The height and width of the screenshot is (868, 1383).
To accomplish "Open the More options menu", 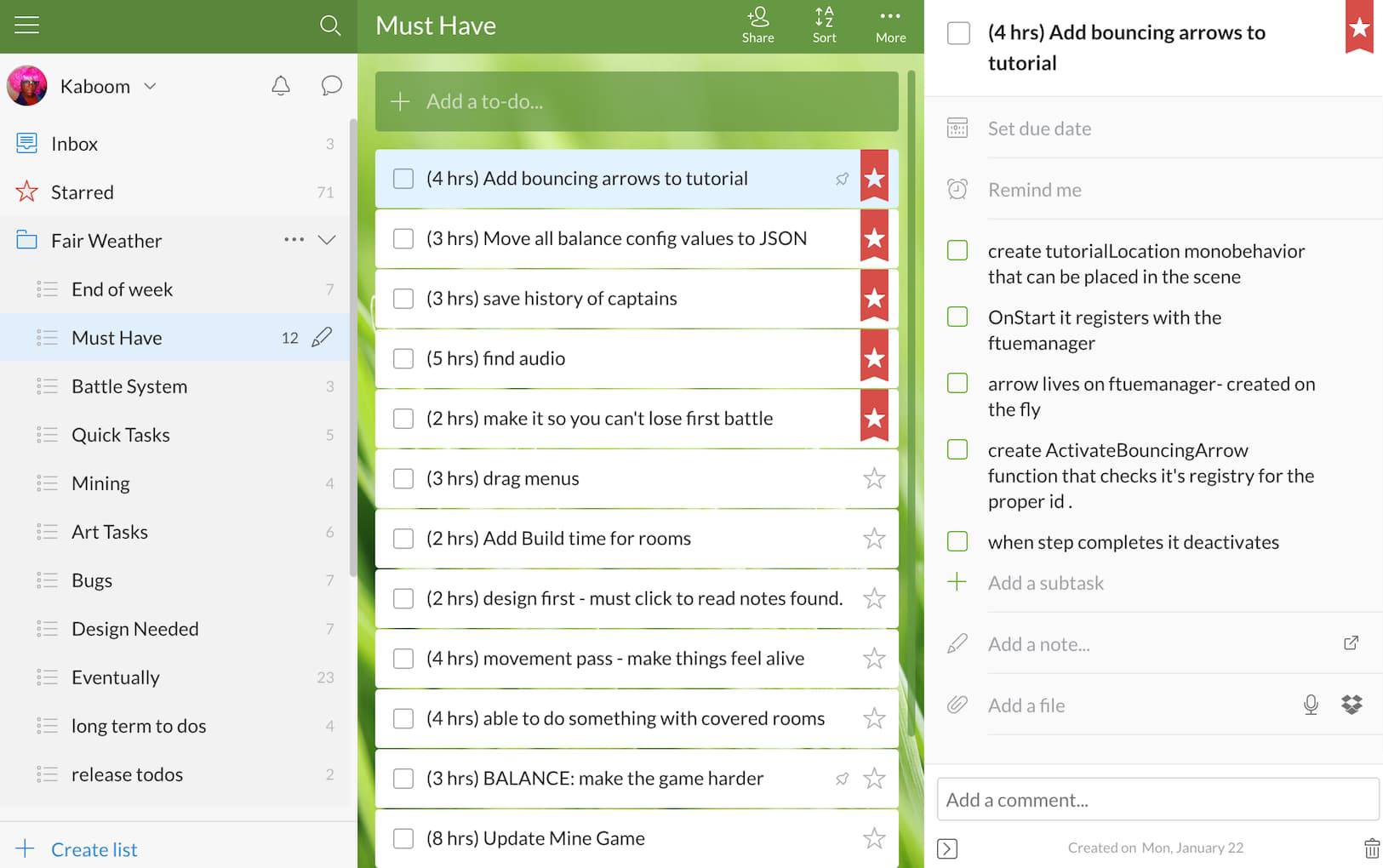I will (890, 25).
